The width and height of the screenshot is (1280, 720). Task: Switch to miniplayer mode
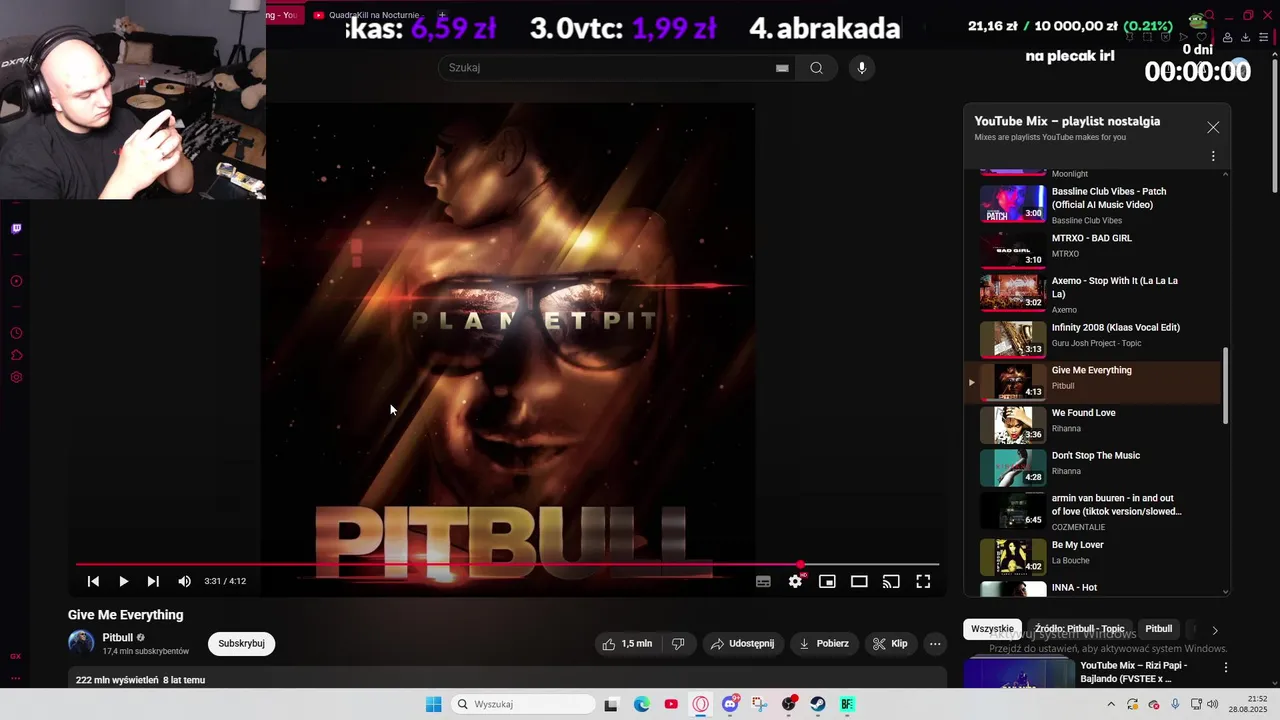827,581
